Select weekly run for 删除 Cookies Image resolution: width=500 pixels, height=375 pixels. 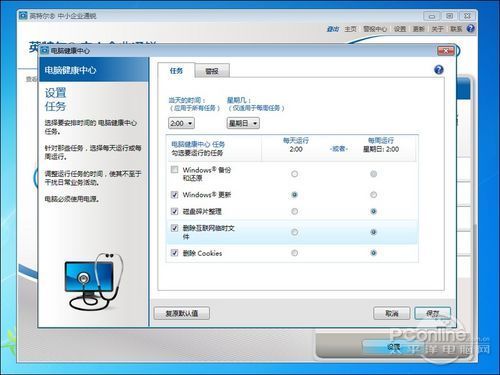point(373,253)
